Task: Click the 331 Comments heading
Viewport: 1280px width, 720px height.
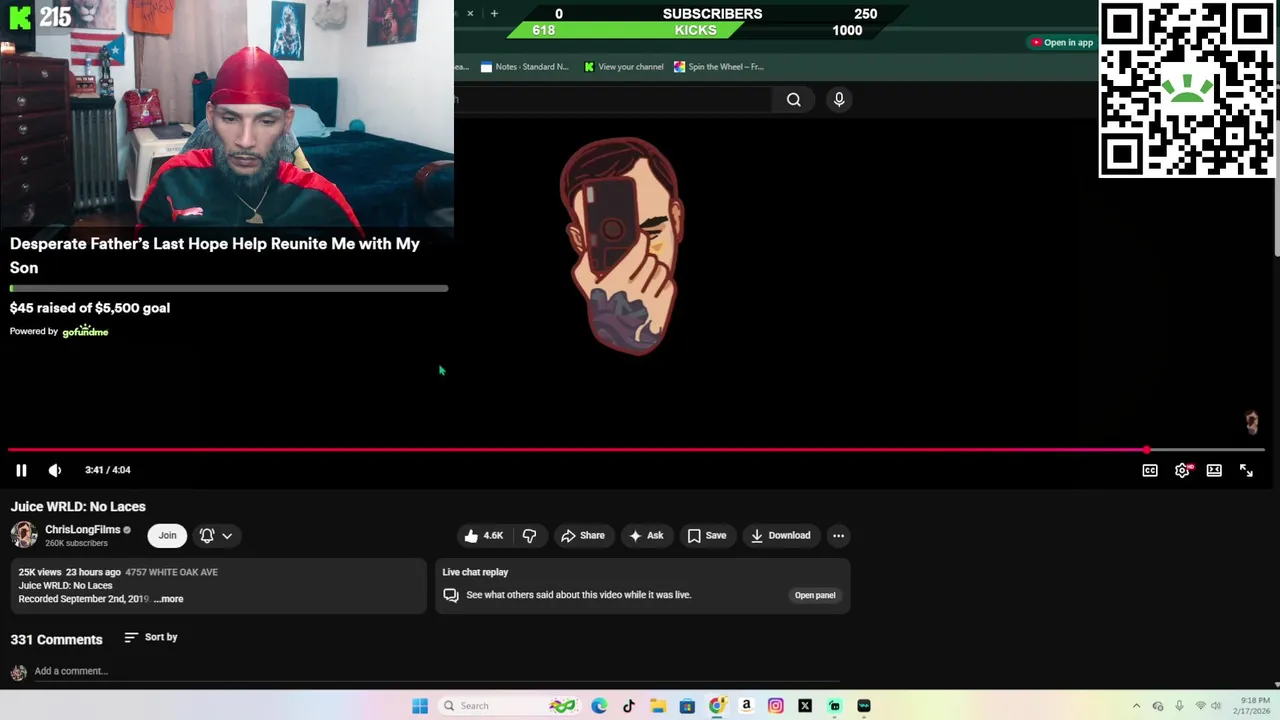Action: 56,640
